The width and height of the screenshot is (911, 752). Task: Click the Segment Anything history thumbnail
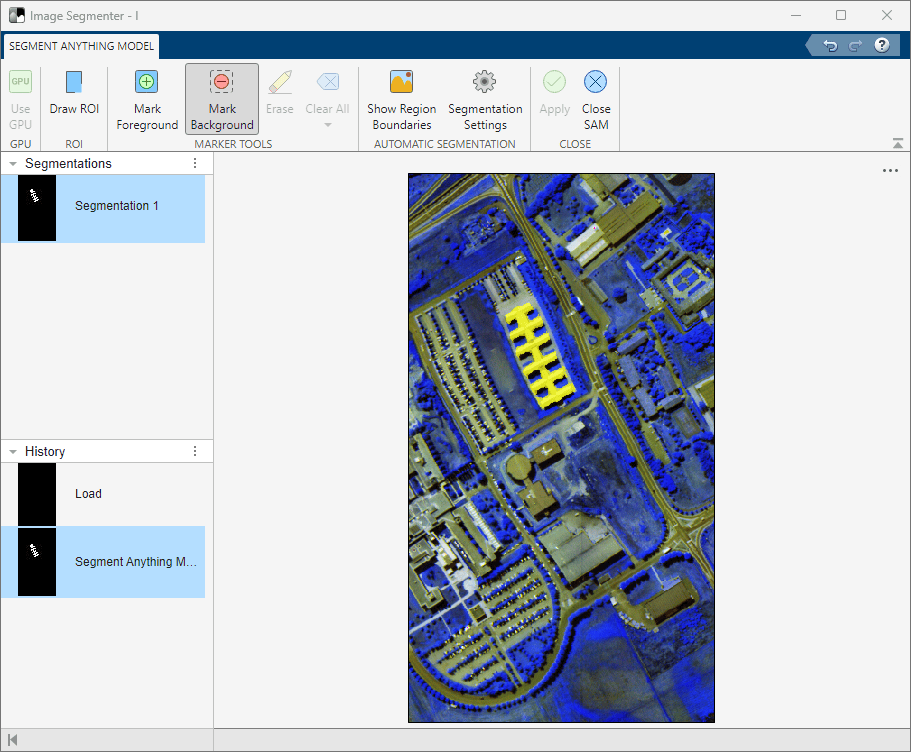37,562
